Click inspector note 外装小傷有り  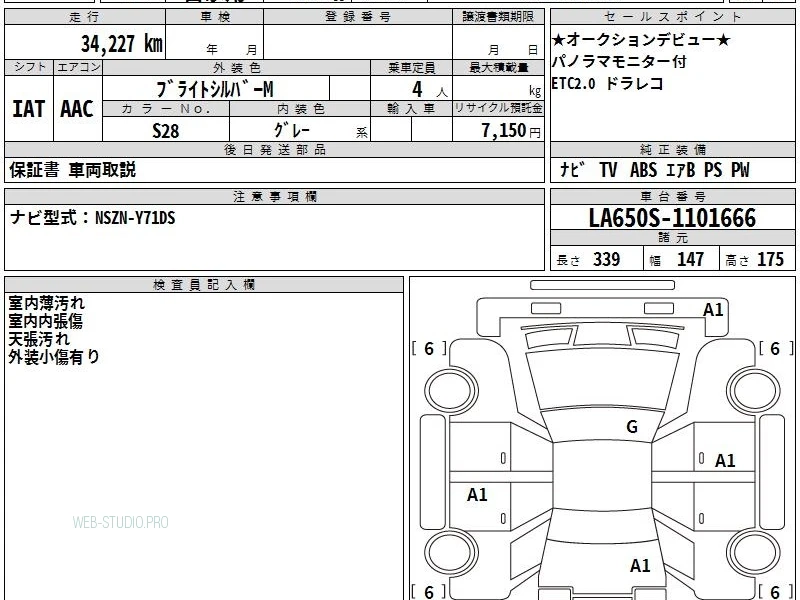pyautogui.click(x=54, y=357)
